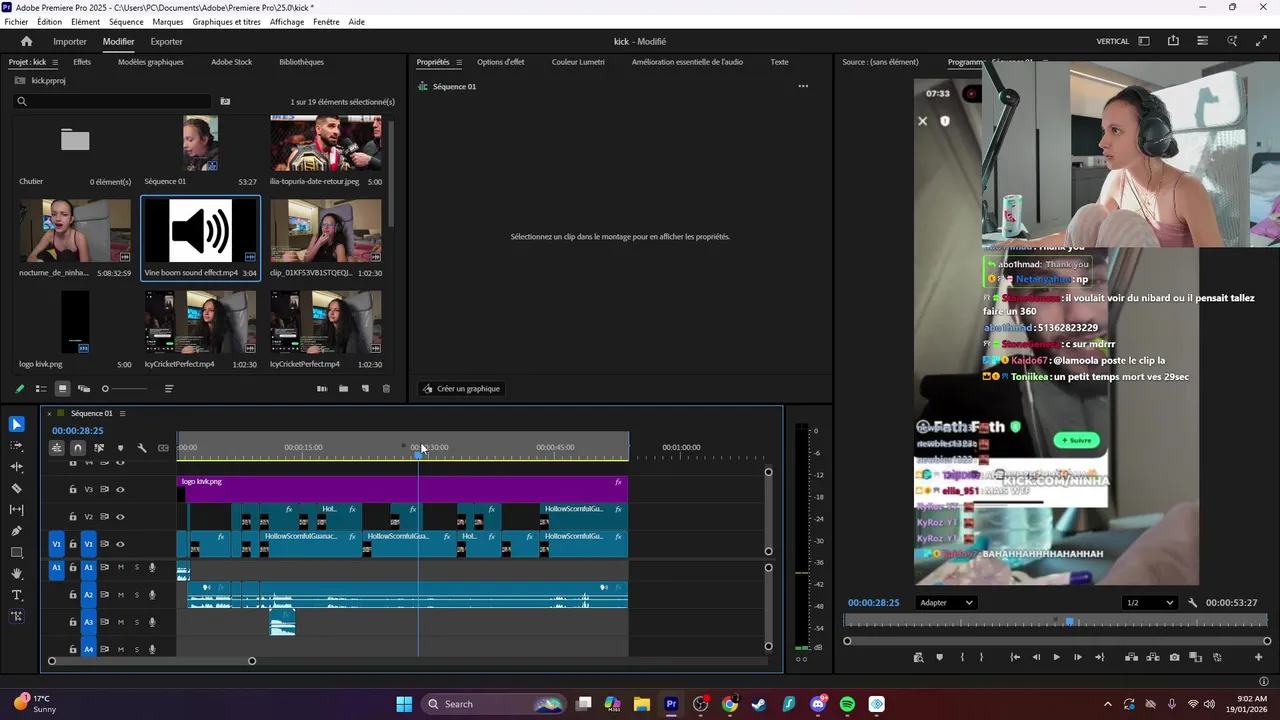Open button editor plus in Program monitor
1280x720 pixels.
point(1258,657)
